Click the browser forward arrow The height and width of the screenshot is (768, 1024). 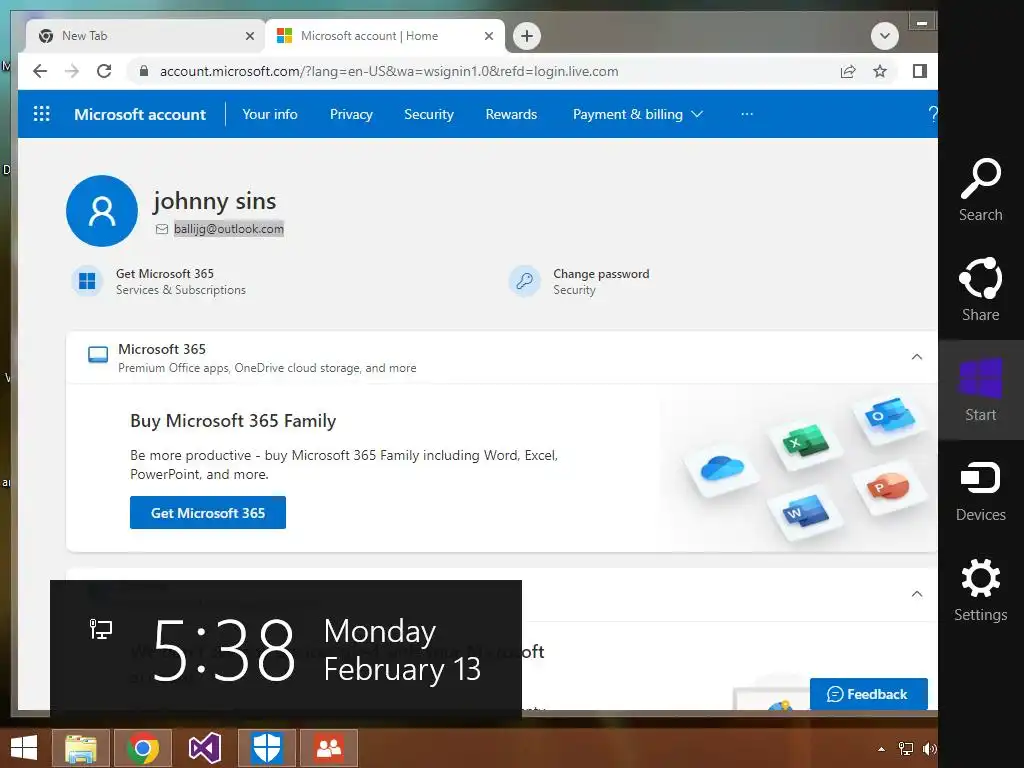pos(72,71)
